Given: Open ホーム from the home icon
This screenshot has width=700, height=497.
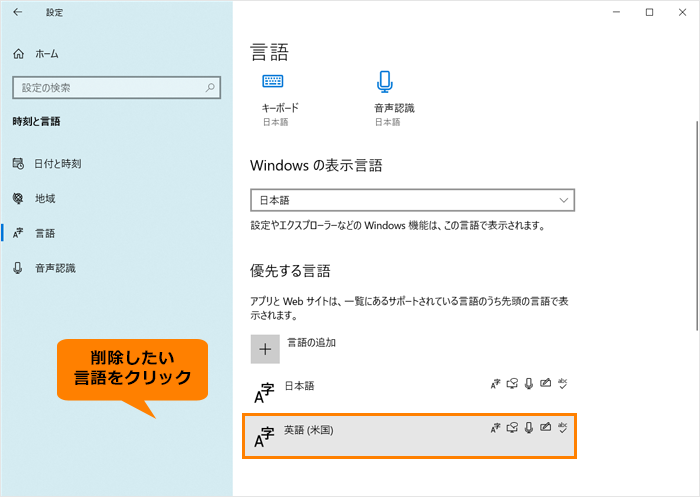Looking at the screenshot, I should tap(18, 54).
